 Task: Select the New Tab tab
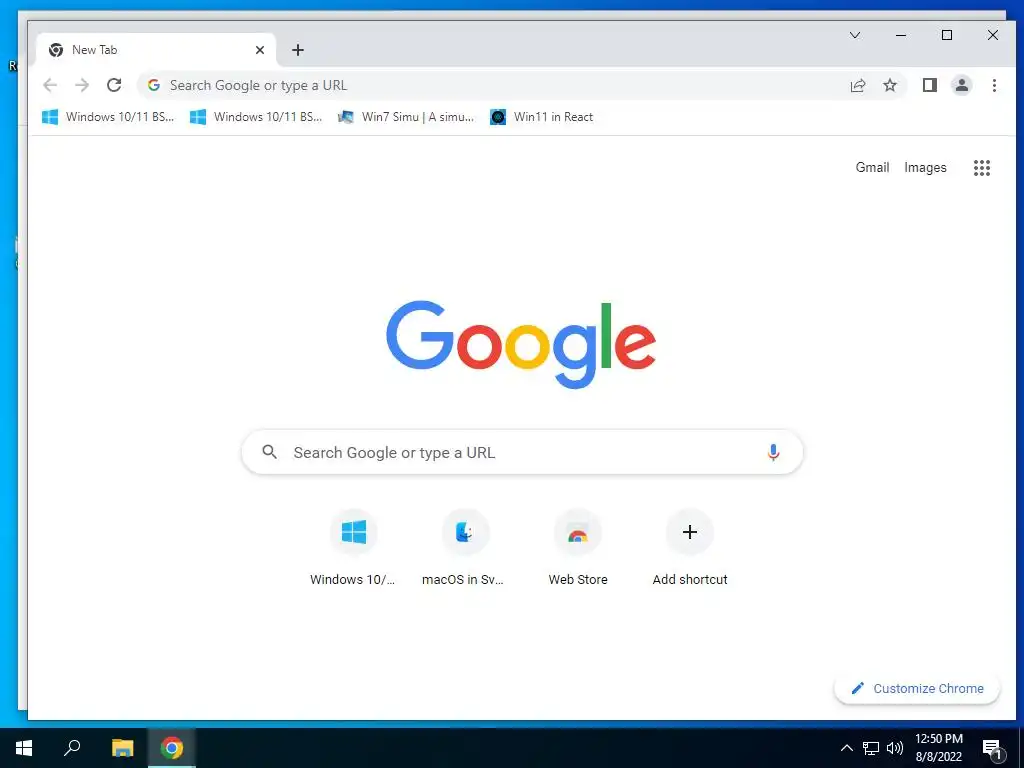[157, 50]
